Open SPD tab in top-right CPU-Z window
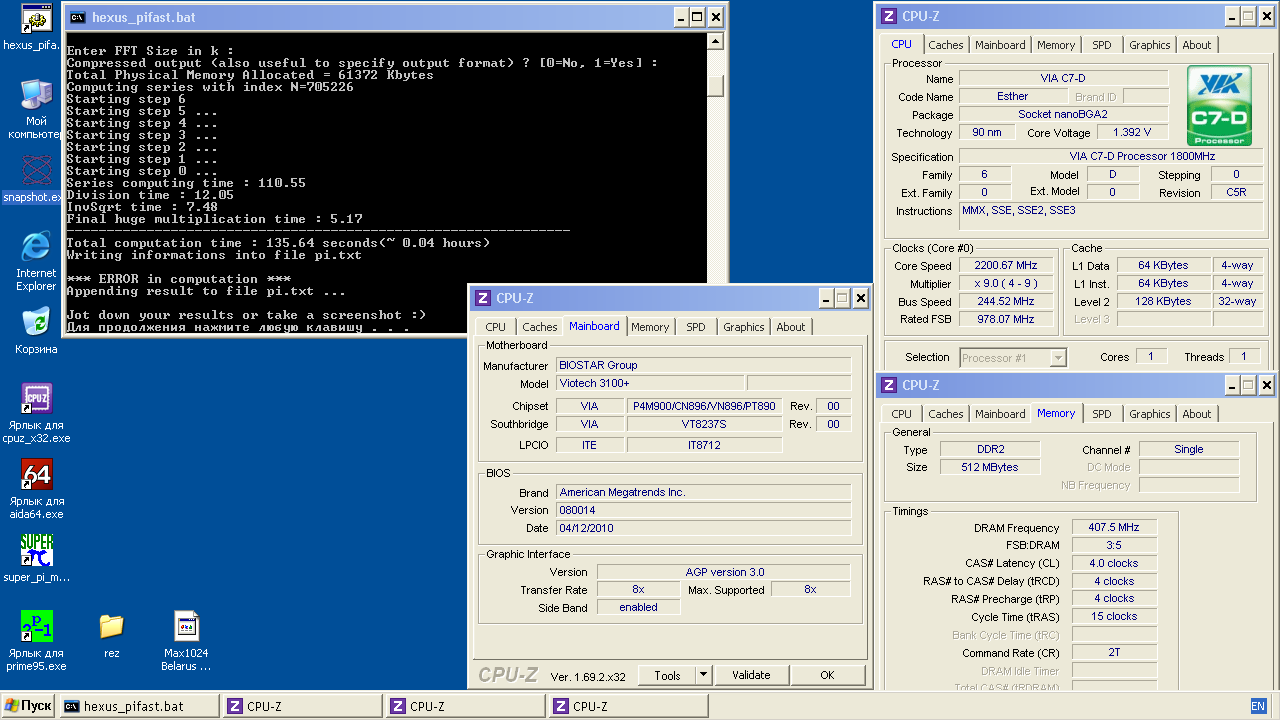The image size is (1280, 720). click(x=1101, y=45)
